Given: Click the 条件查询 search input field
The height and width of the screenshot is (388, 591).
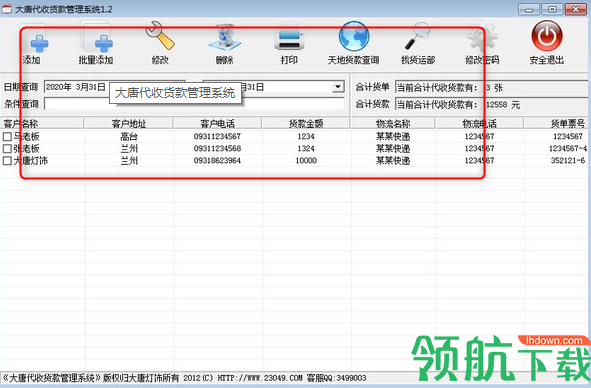Looking at the screenshot, I should coord(194,104).
